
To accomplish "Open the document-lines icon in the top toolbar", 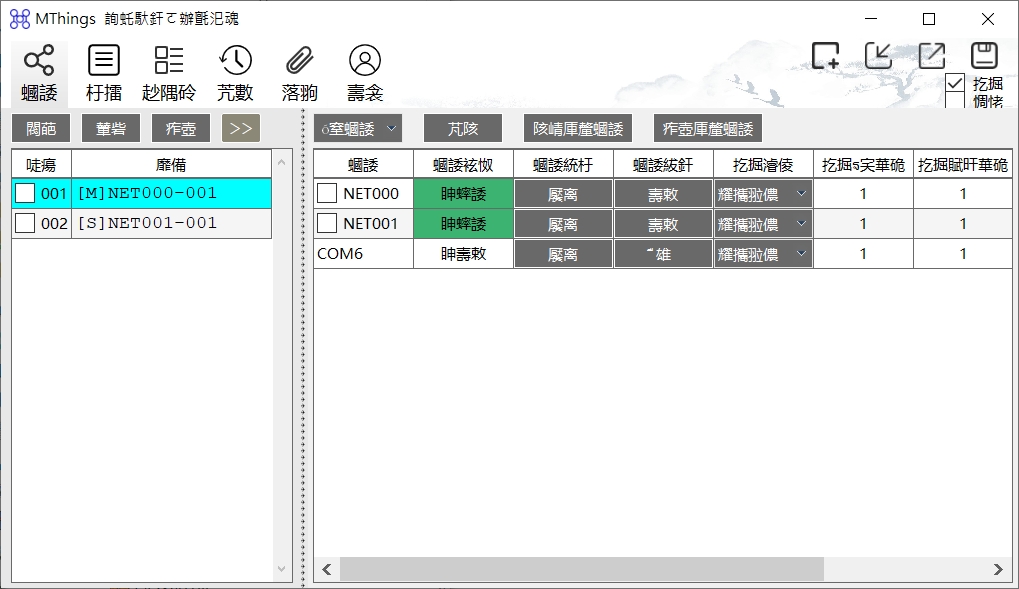I will pos(104,61).
